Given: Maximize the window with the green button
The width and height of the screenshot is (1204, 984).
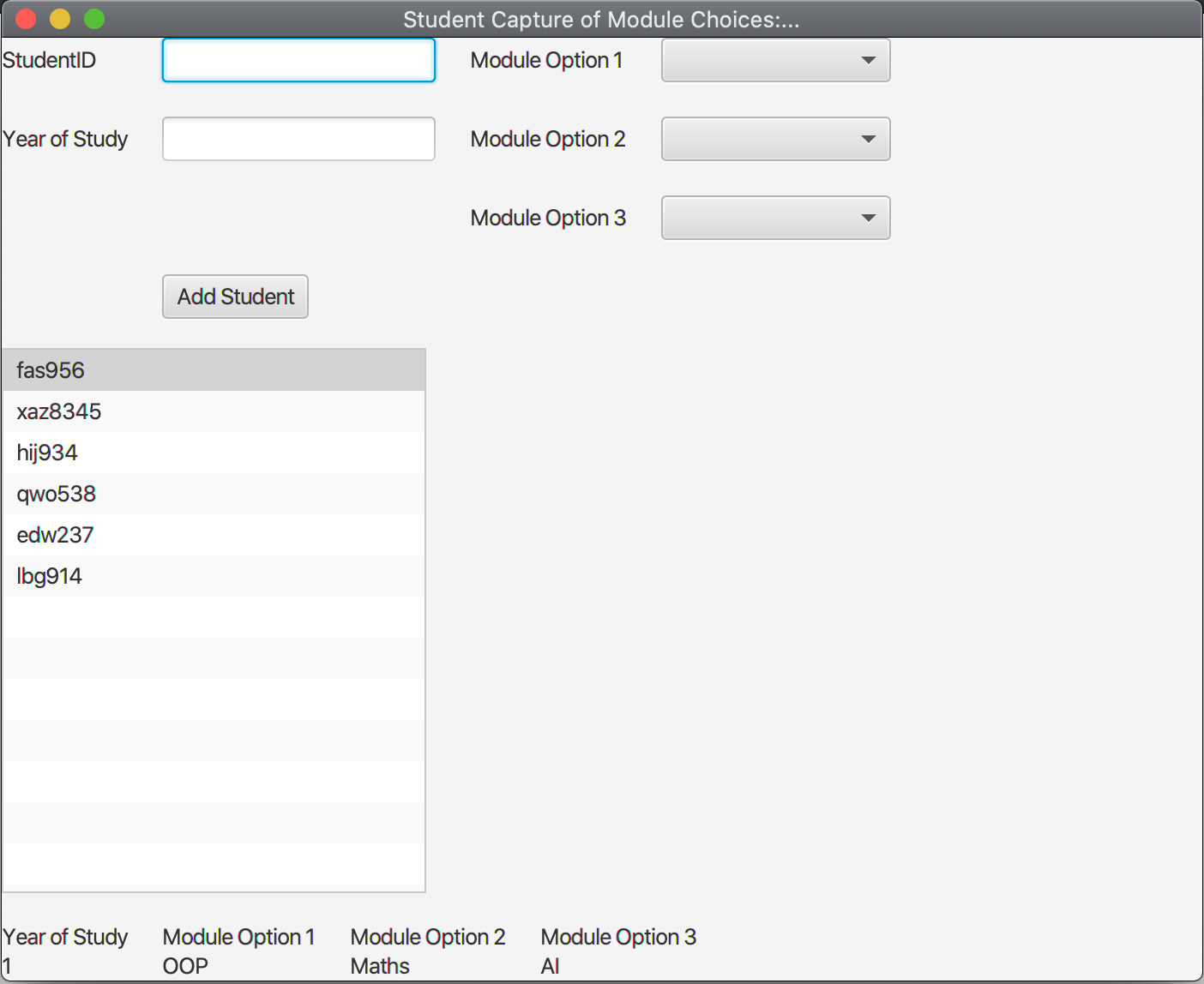Looking at the screenshot, I should pos(94,19).
